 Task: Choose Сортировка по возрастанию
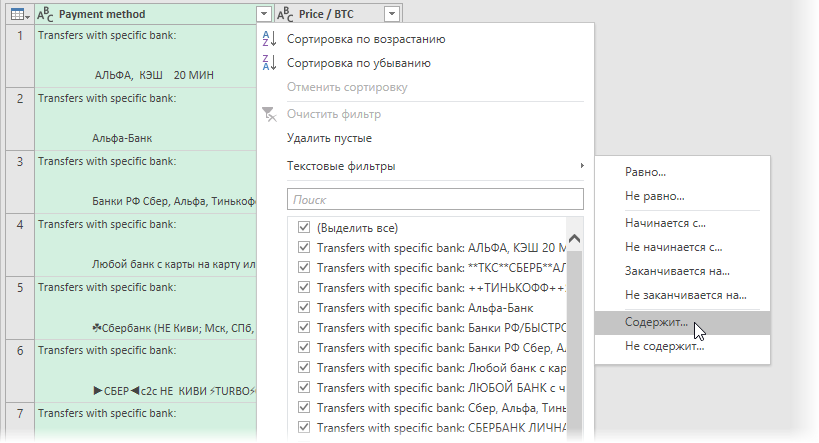(366, 39)
